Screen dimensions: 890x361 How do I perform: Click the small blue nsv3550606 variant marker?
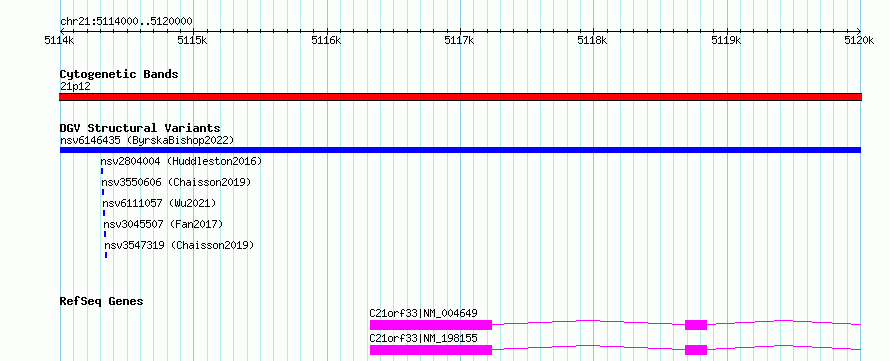103,192
